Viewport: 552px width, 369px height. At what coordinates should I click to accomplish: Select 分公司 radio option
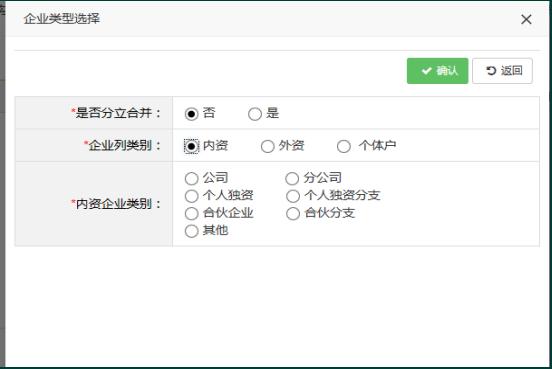292,179
